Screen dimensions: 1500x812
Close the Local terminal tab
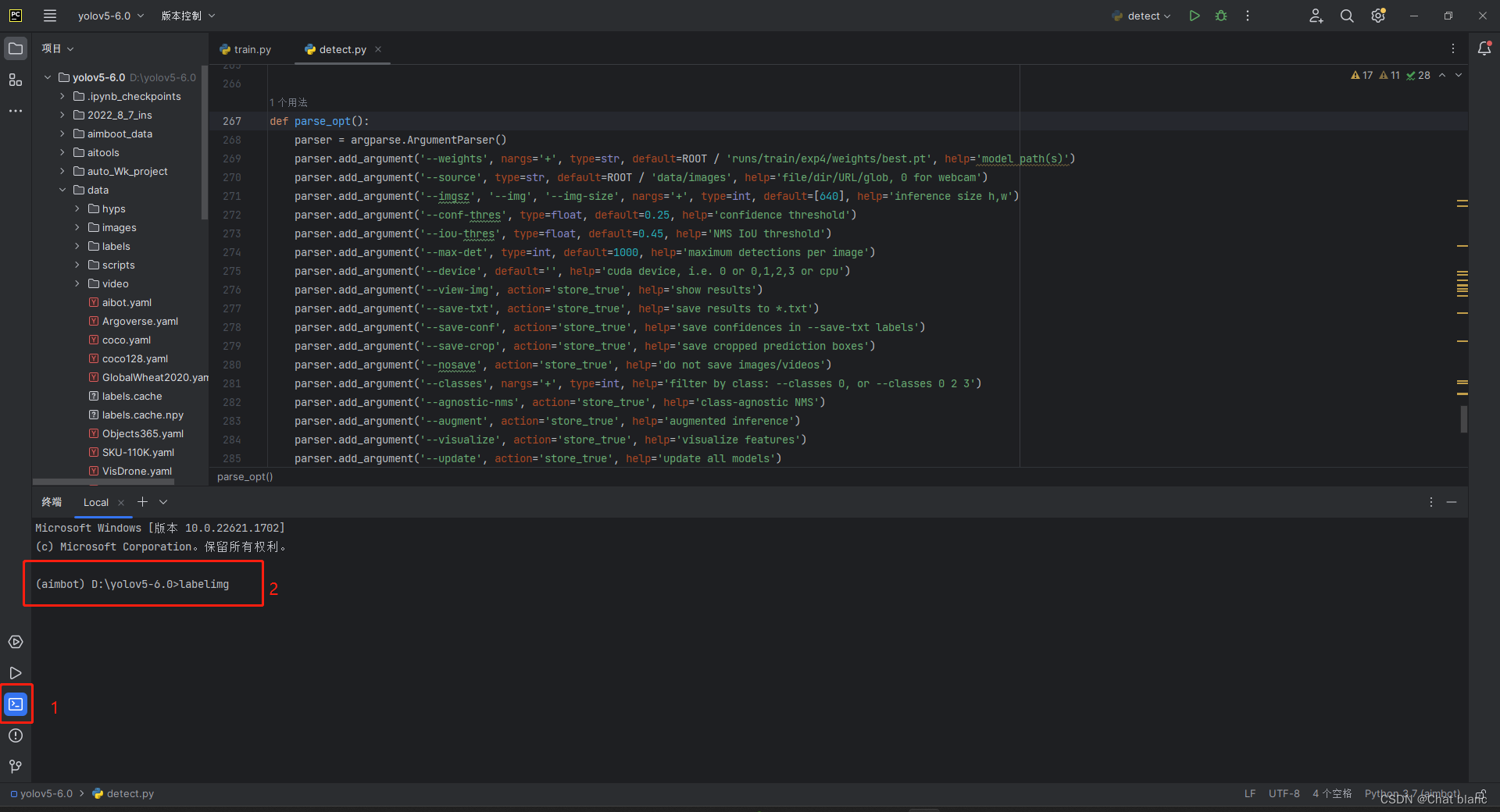[121, 503]
